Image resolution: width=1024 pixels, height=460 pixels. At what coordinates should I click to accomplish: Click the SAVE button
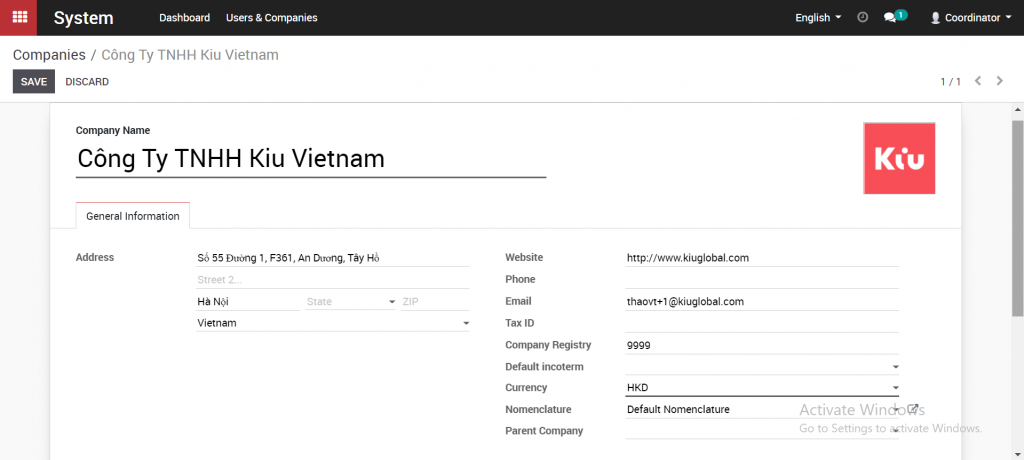[x=34, y=82]
